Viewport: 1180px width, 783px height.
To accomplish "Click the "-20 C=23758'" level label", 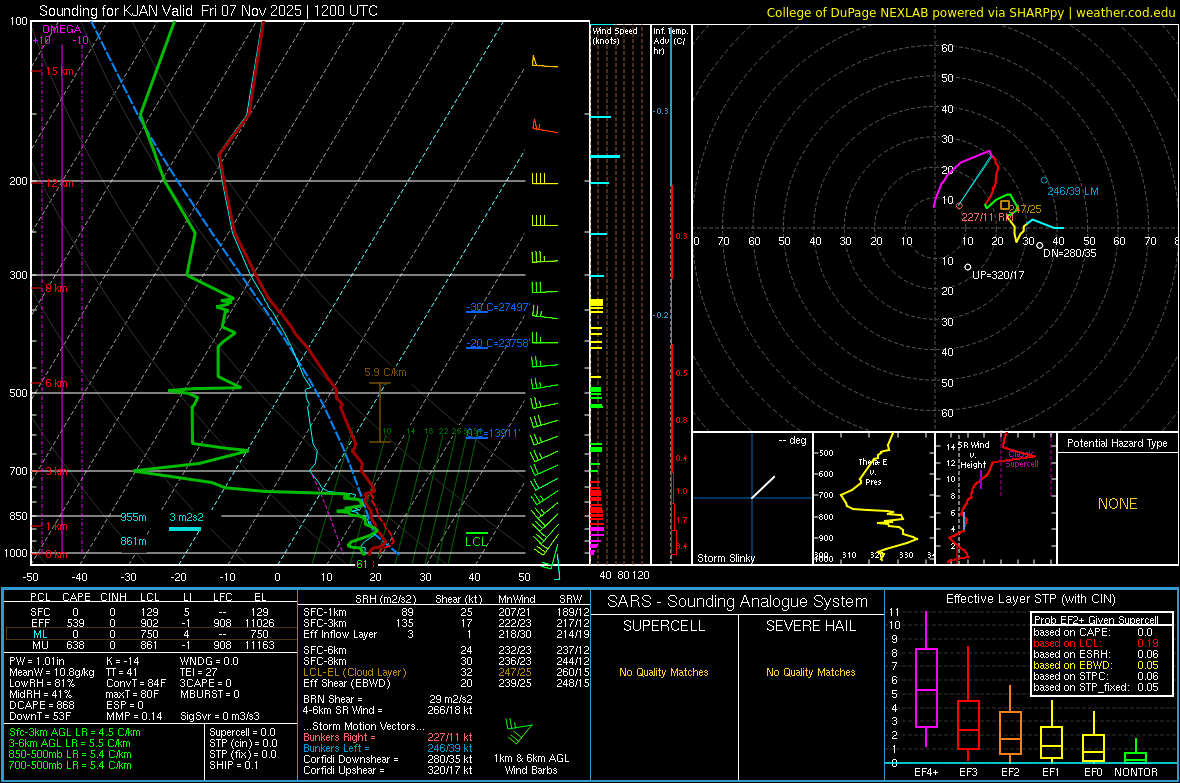I will click(x=498, y=343).
